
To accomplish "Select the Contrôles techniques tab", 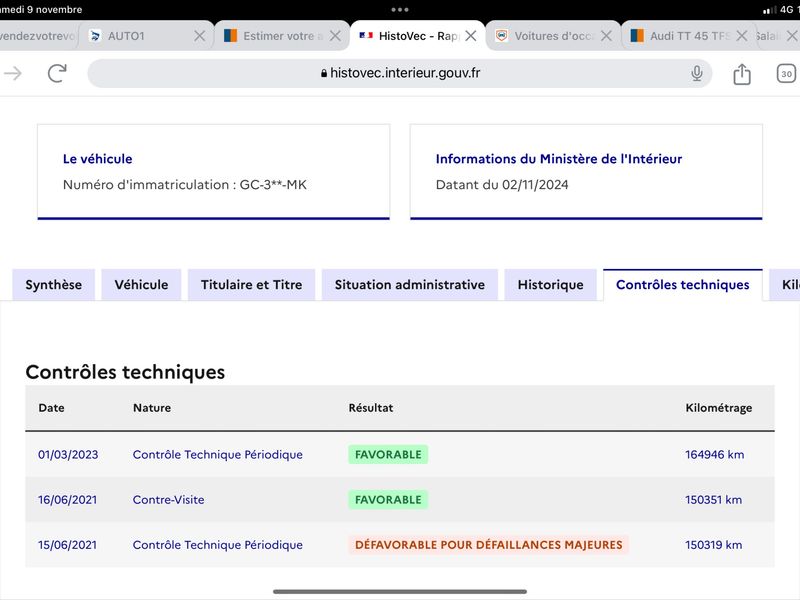I will (683, 285).
